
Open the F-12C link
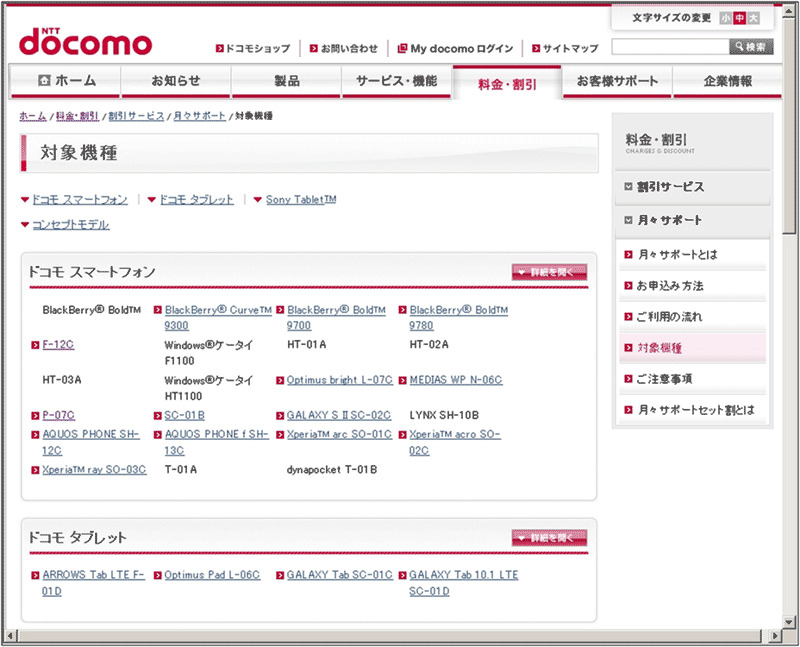pos(58,345)
